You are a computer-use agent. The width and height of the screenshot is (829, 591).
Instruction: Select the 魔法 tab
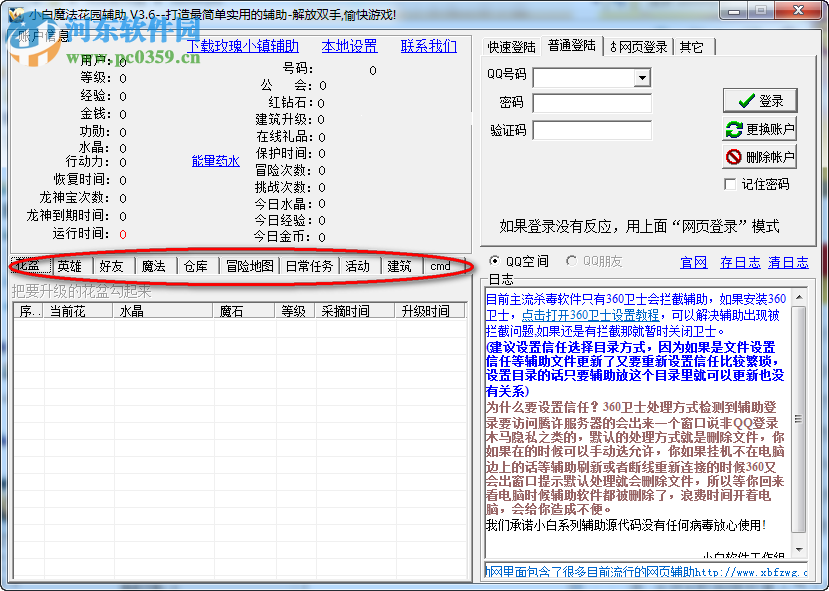[155, 266]
